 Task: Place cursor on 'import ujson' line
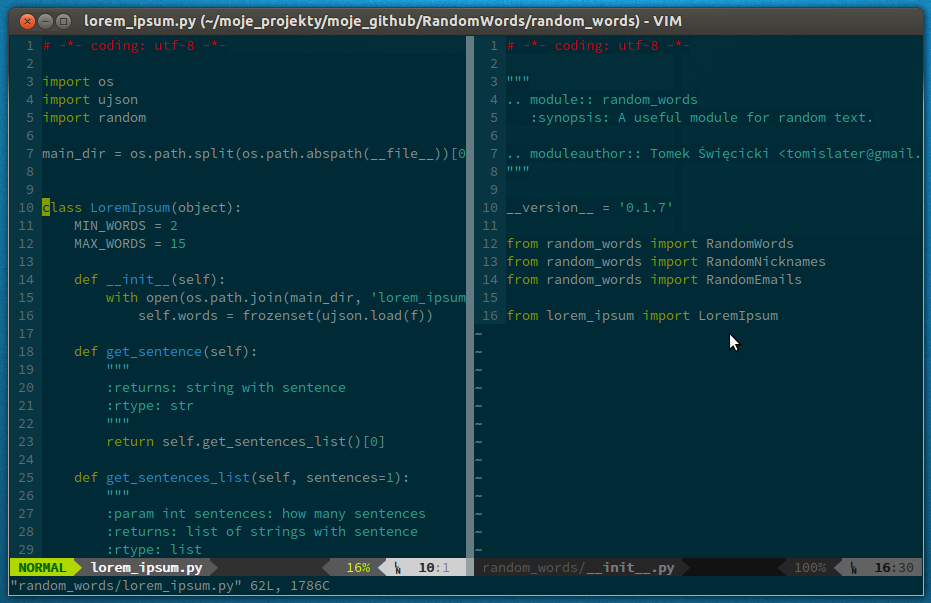pyautogui.click(x=90, y=99)
